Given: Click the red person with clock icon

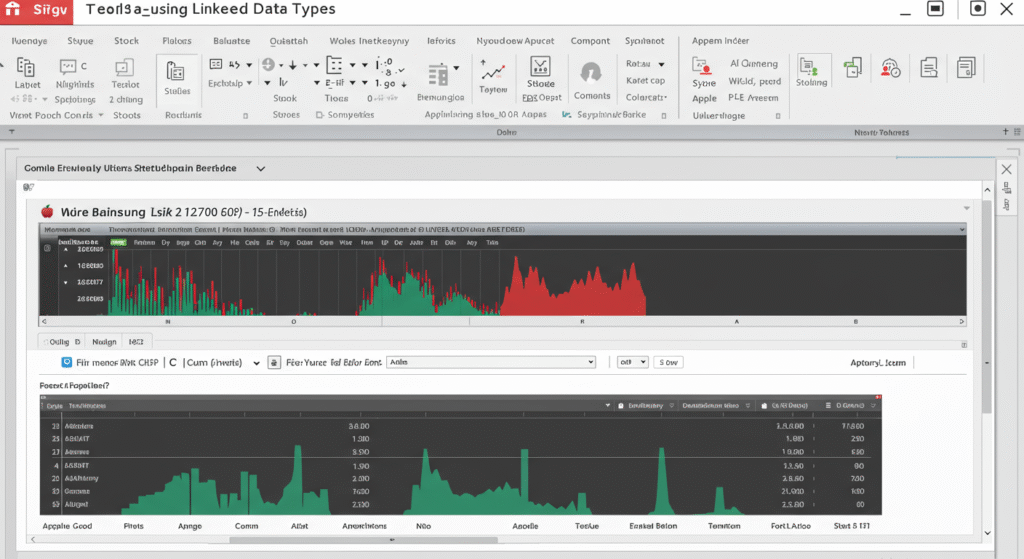Looking at the screenshot, I should pyautogui.click(x=889, y=68).
